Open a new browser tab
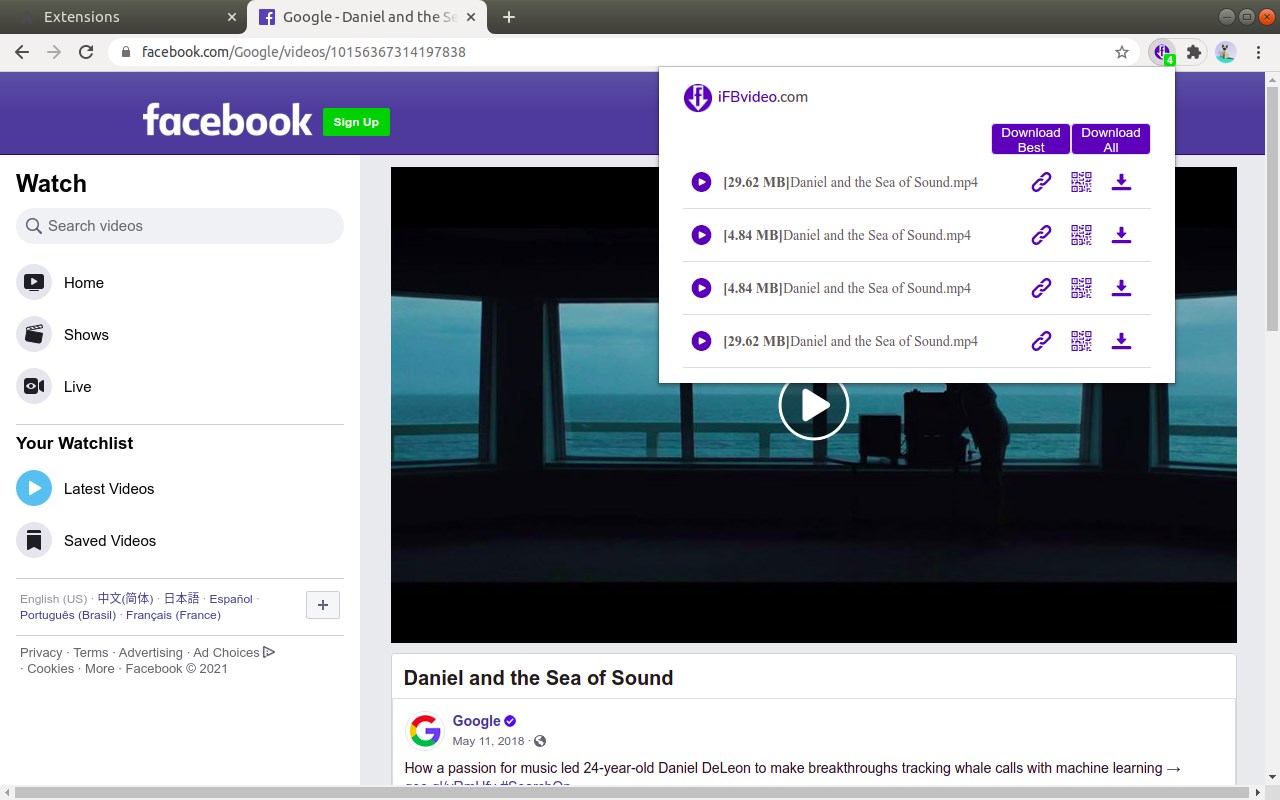The width and height of the screenshot is (1280, 800). tap(509, 17)
